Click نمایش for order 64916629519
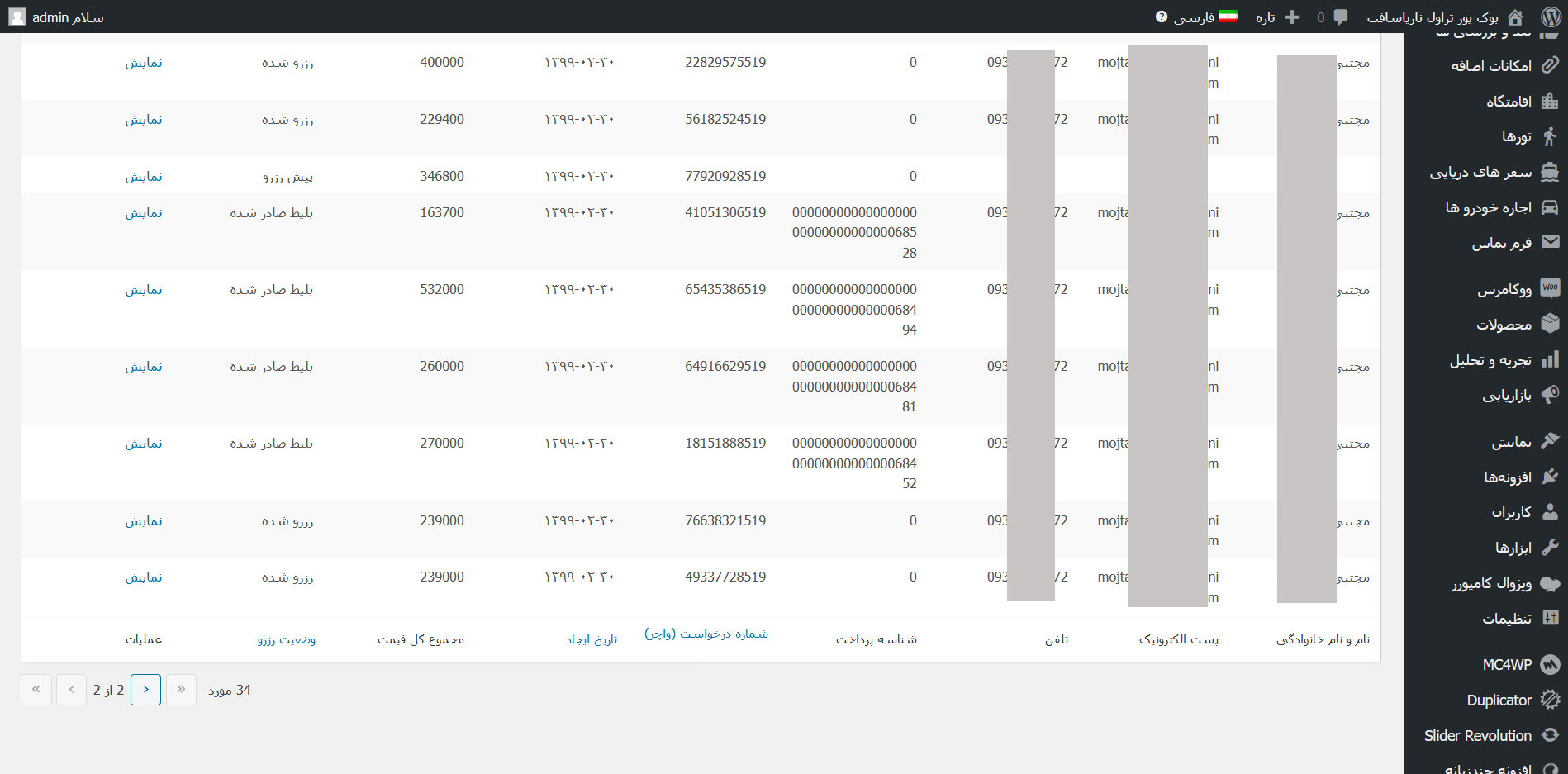 pos(144,367)
